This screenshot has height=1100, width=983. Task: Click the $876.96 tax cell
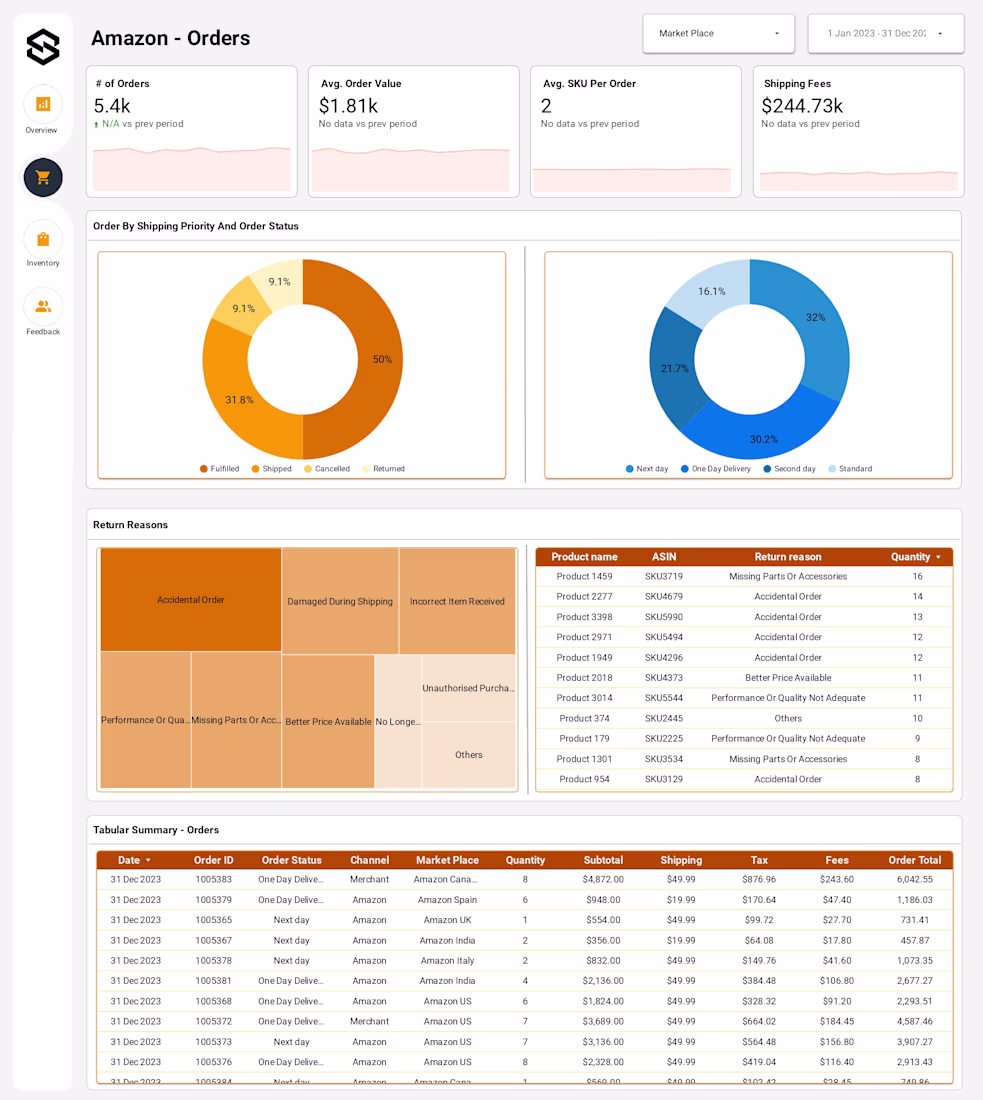(x=759, y=879)
